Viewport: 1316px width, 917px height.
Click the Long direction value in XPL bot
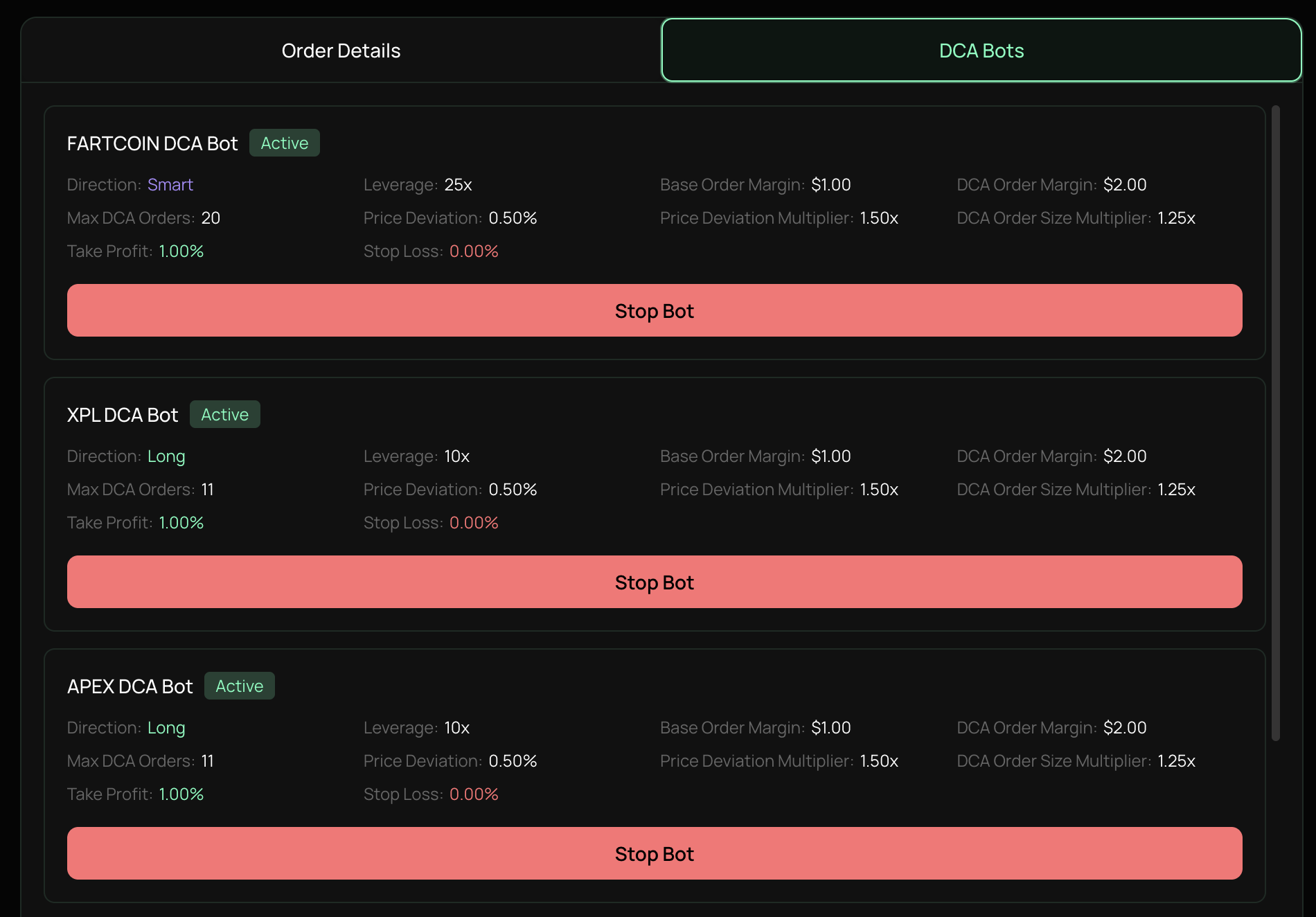[166, 456]
